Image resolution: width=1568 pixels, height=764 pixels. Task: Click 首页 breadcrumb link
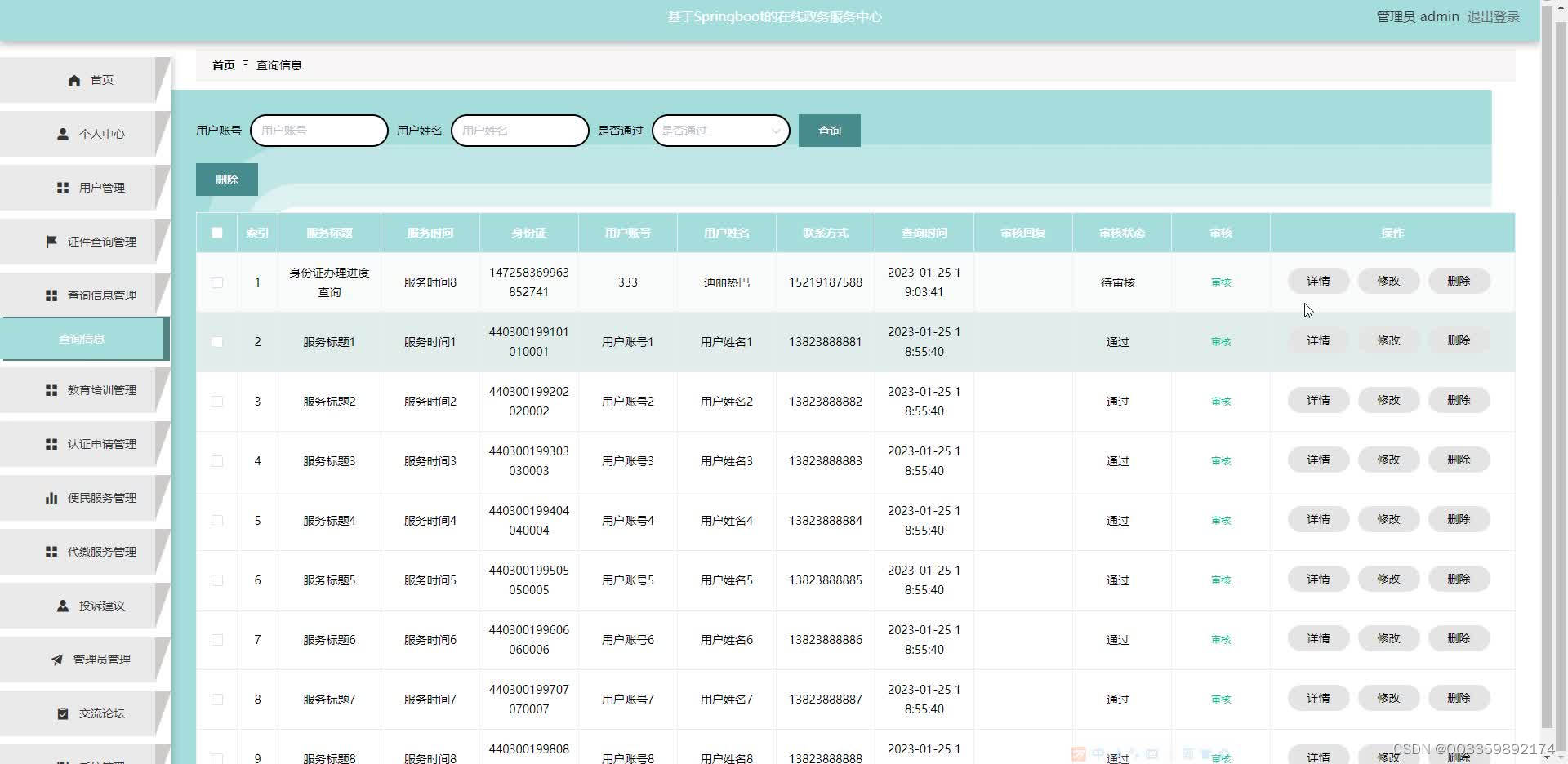pos(224,65)
